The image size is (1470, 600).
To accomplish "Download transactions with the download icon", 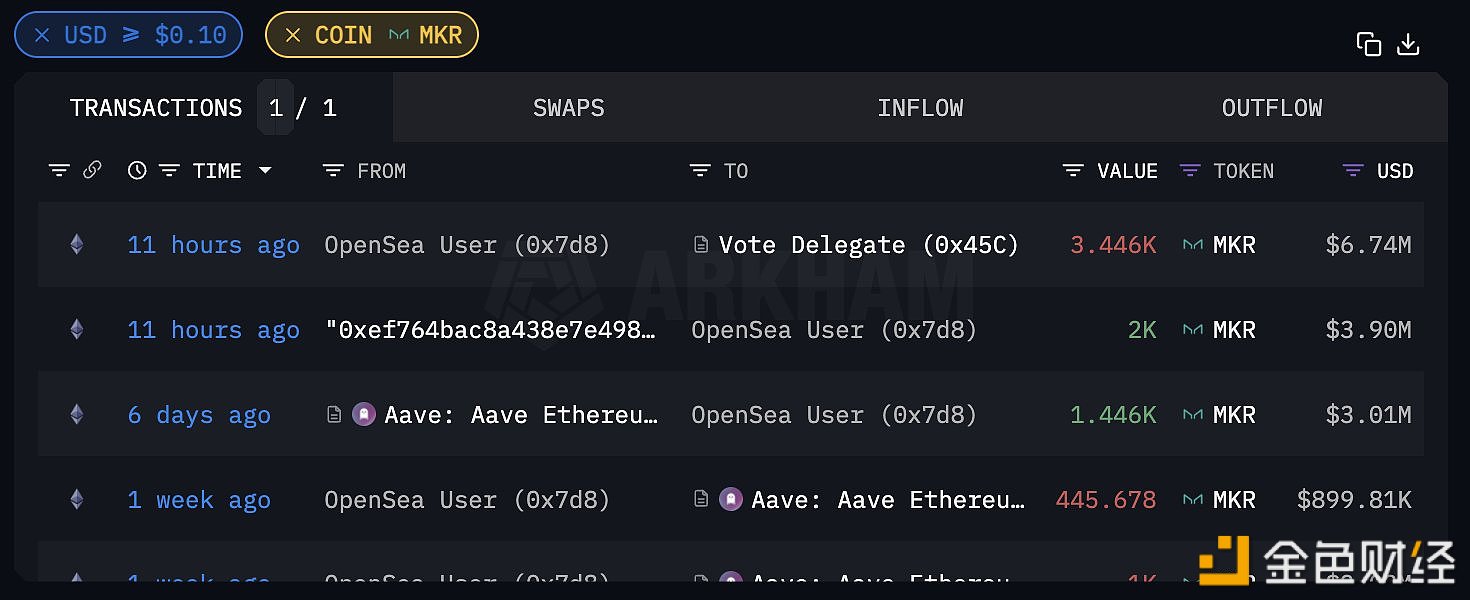I will click(1408, 44).
